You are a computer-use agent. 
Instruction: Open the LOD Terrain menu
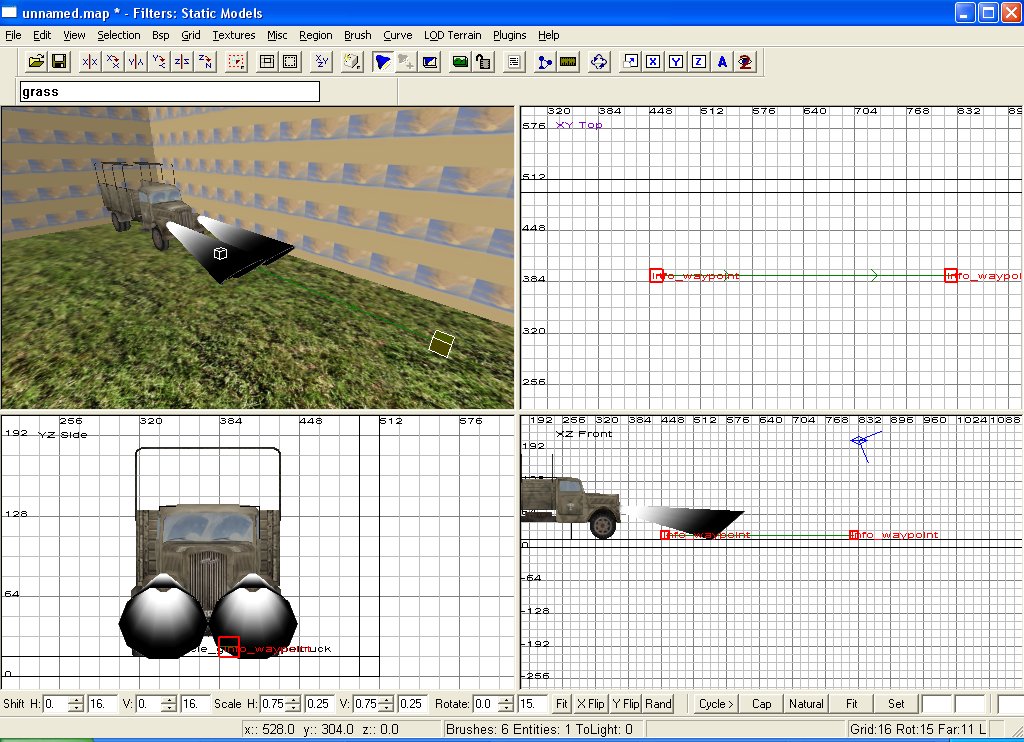452,35
